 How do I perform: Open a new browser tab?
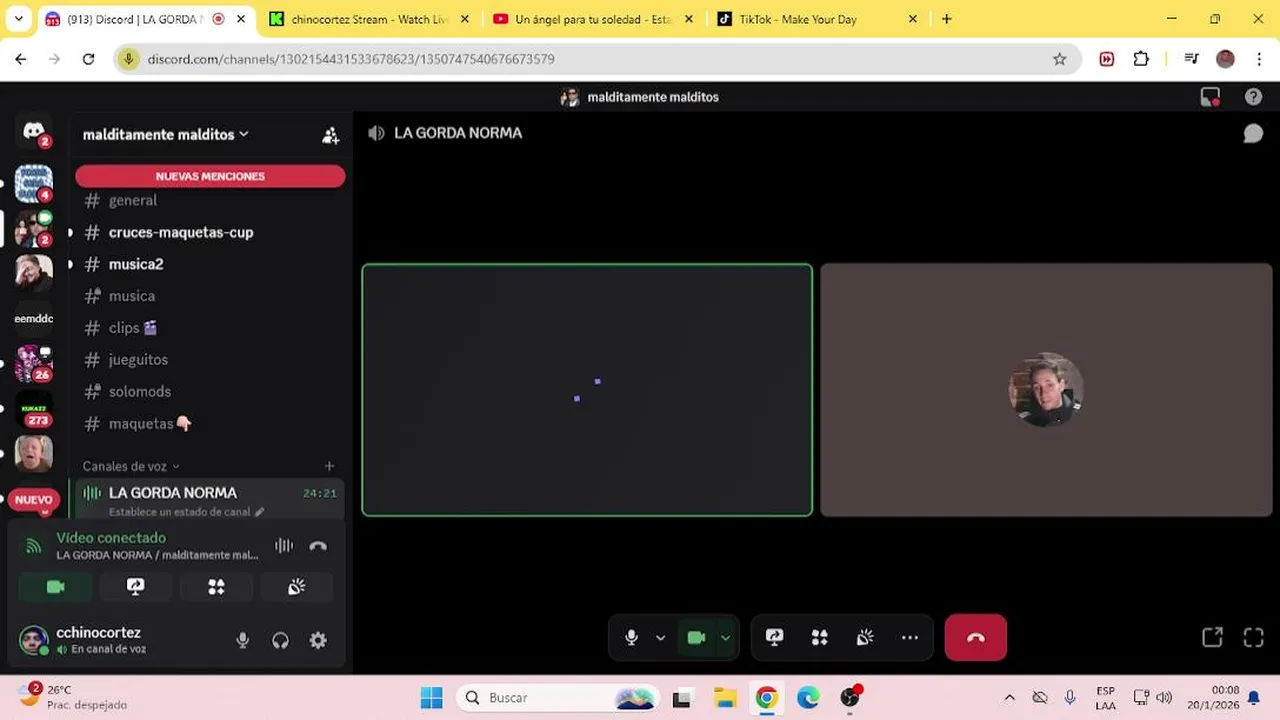point(946,19)
